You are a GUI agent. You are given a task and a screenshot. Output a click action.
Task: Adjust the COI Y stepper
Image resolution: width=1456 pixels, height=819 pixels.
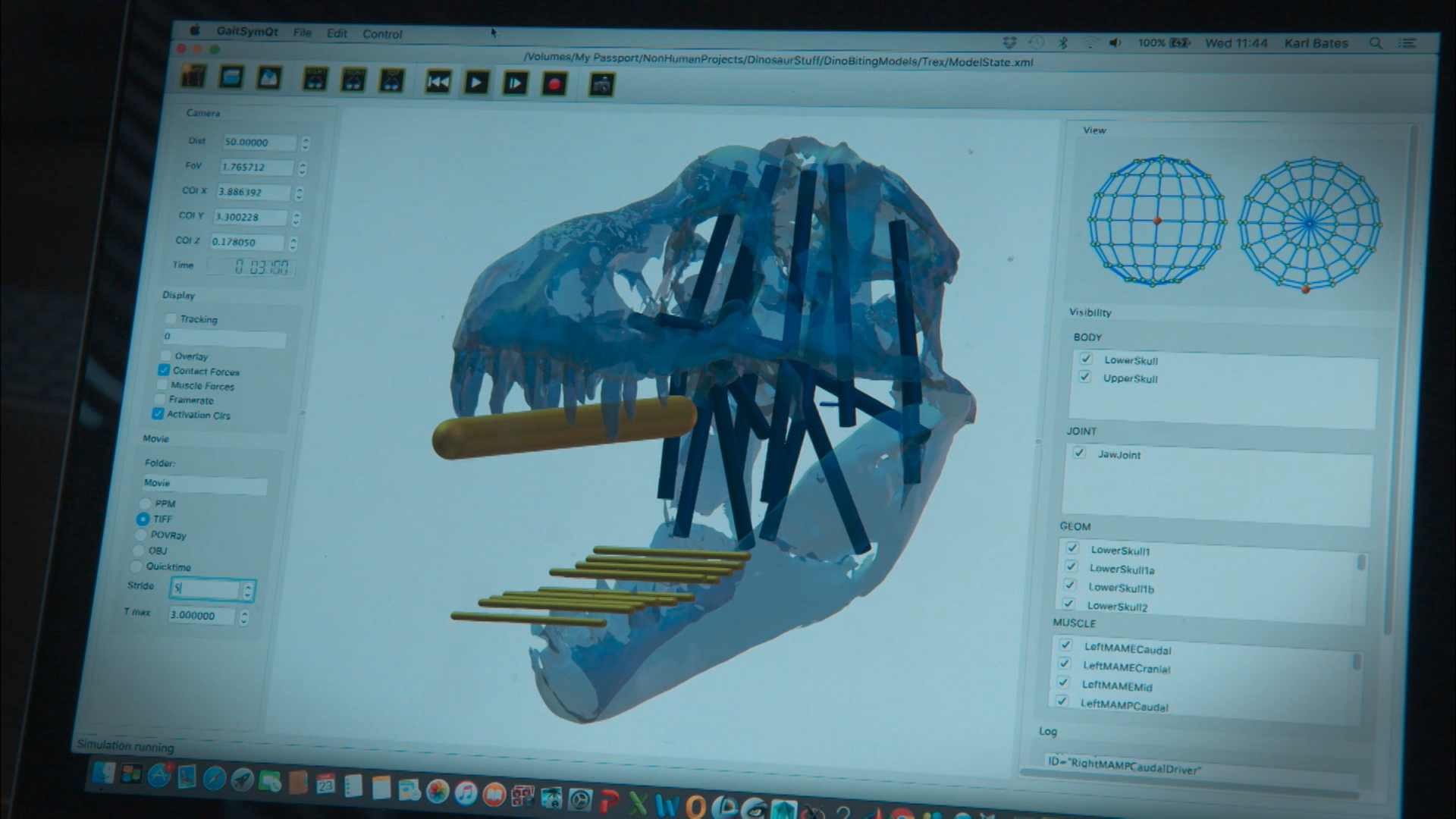297,218
